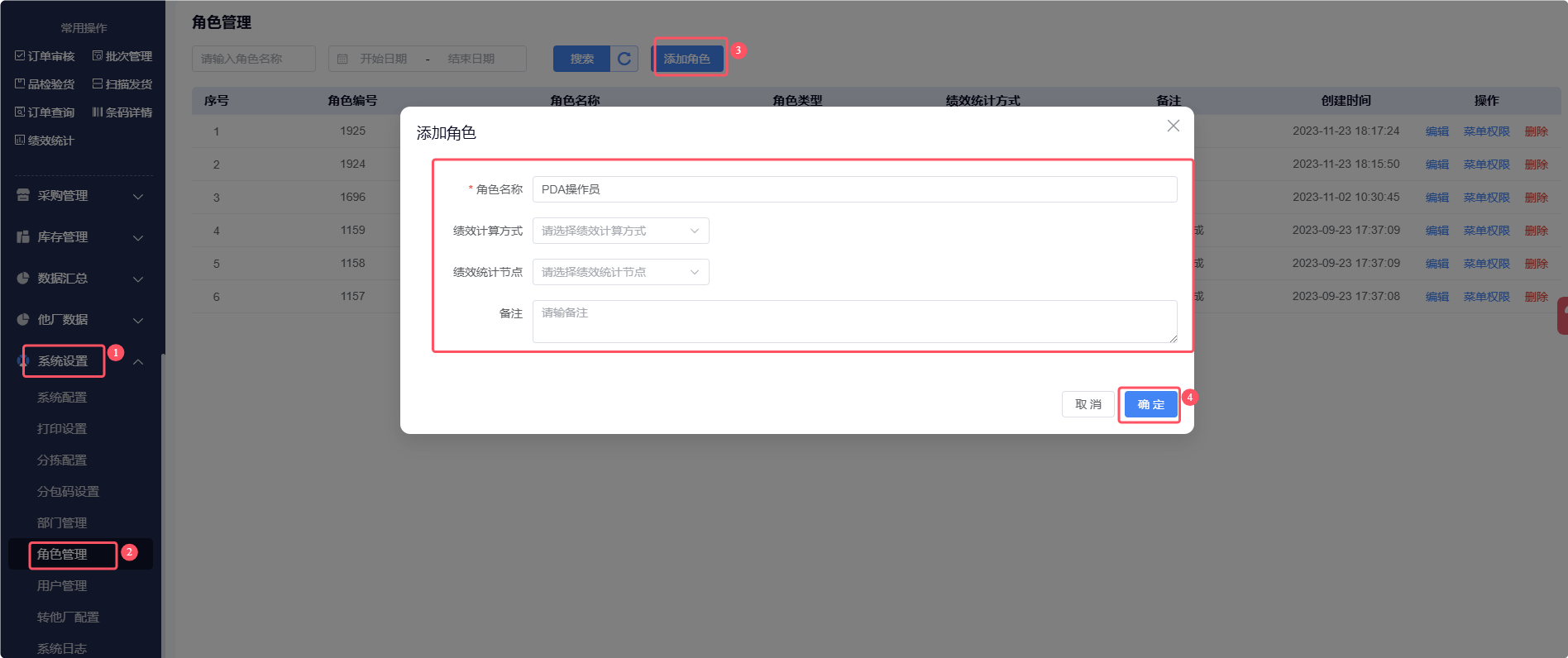Click the 角色编号 column header

352,101
